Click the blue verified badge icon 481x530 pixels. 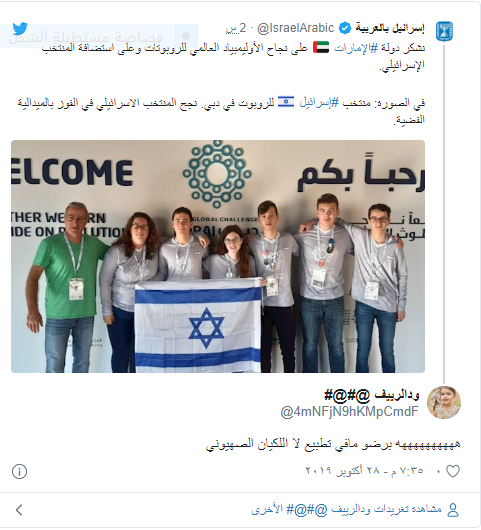(344, 29)
